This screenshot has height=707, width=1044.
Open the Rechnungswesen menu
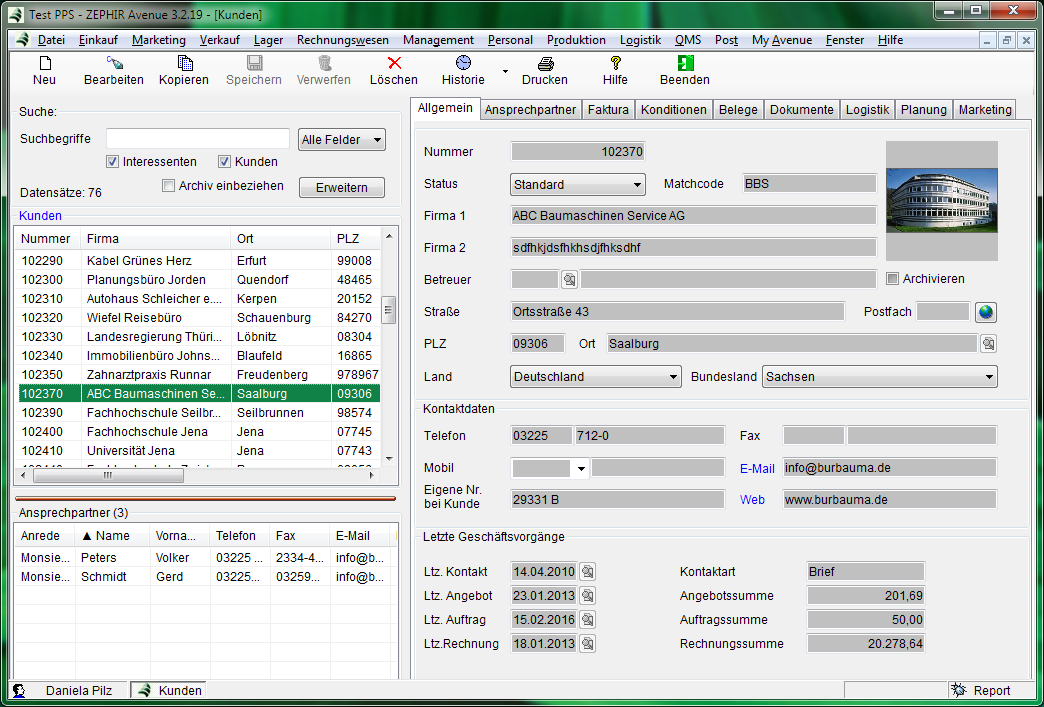pyautogui.click(x=342, y=40)
